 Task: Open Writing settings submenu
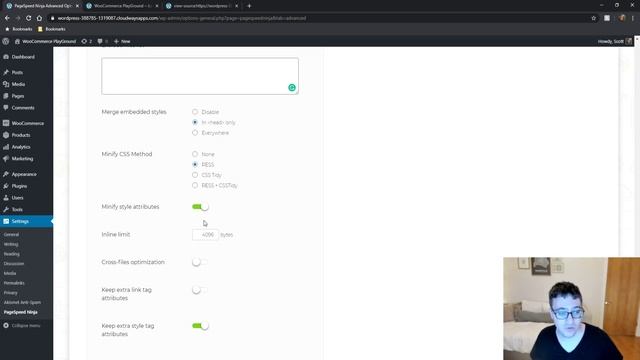[x=11, y=244]
